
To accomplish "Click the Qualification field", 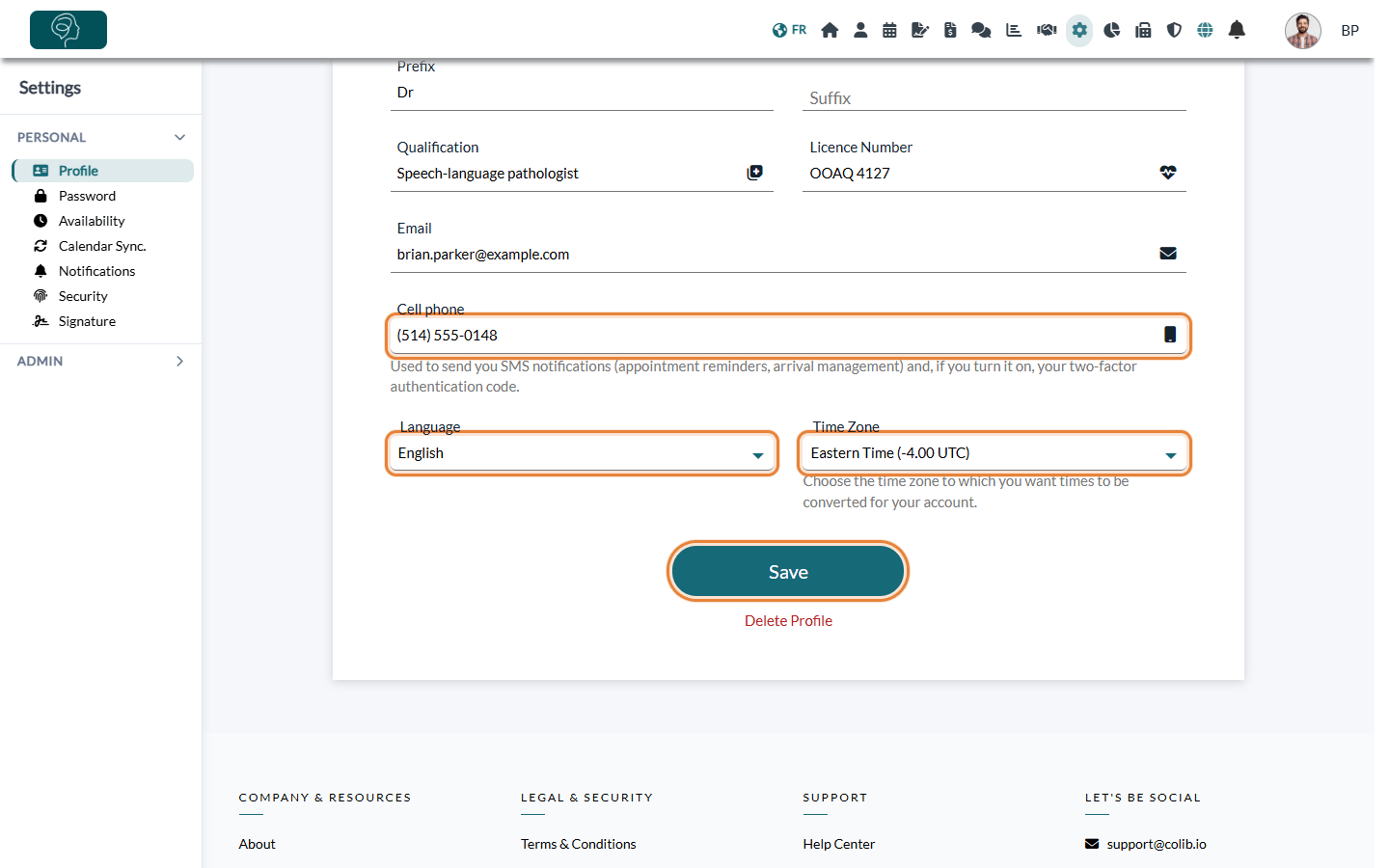I will tap(582, 174).
